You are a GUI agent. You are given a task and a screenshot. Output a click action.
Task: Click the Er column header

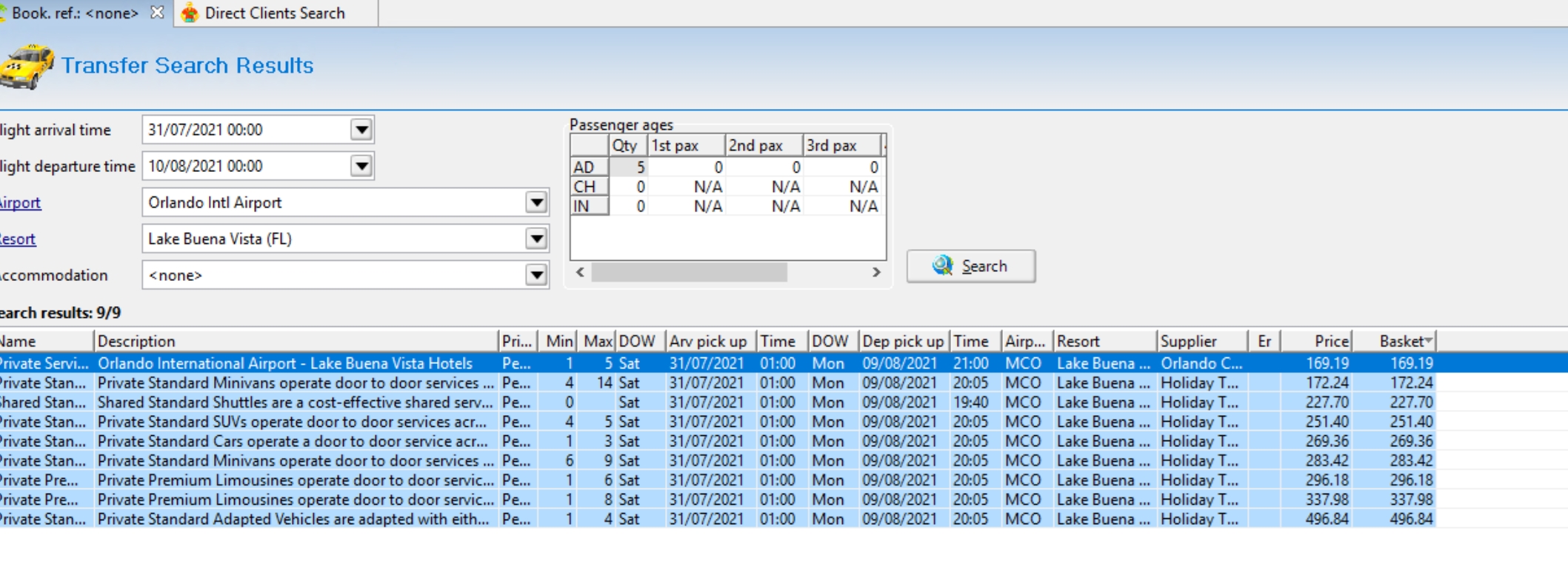click(x=1264, y=341)
